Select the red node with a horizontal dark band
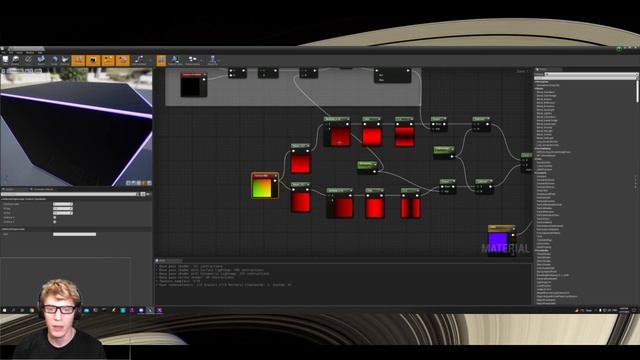 pos(404,132)
